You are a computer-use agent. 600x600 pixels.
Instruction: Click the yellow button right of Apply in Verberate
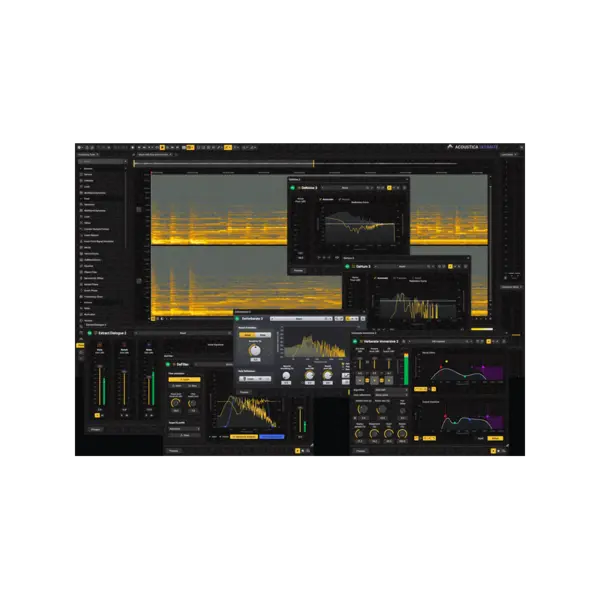(495, 439)
